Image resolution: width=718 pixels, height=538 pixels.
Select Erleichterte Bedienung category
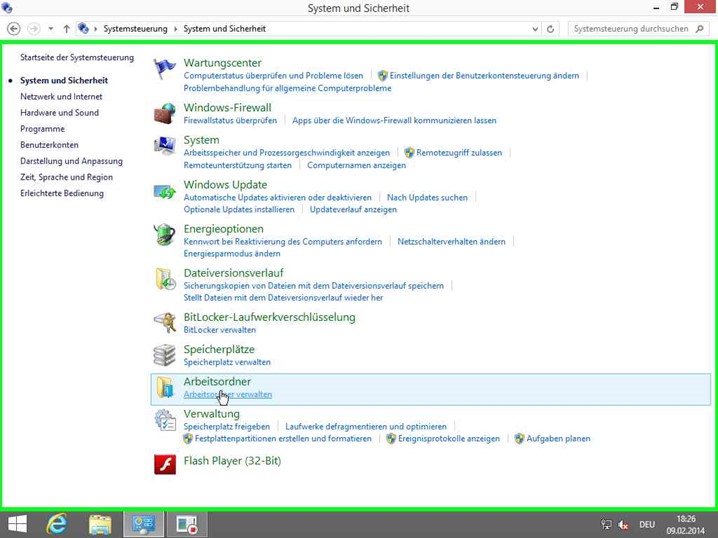pos(62,193)
